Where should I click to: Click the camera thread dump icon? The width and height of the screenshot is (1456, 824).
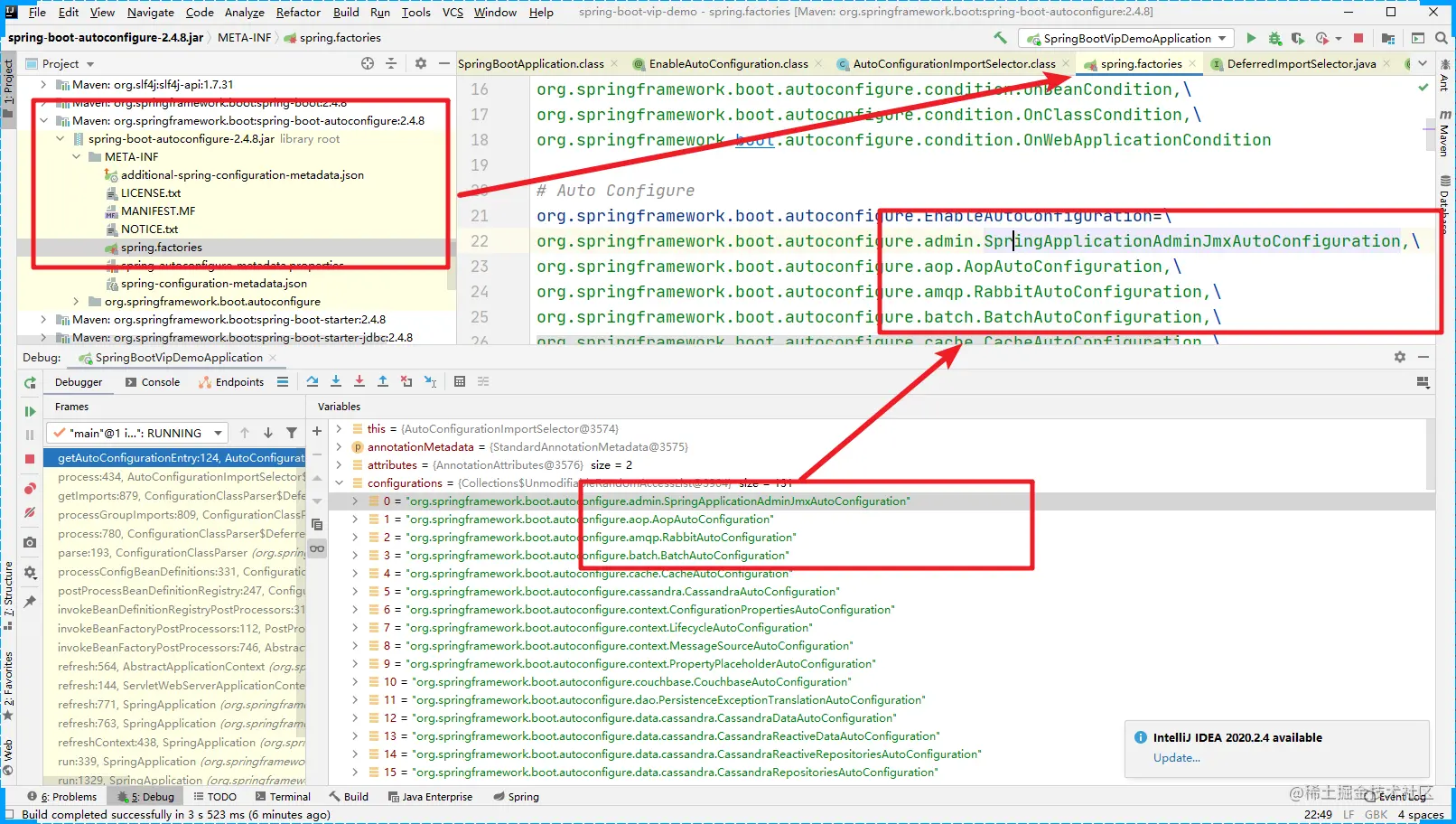point(30,542)
